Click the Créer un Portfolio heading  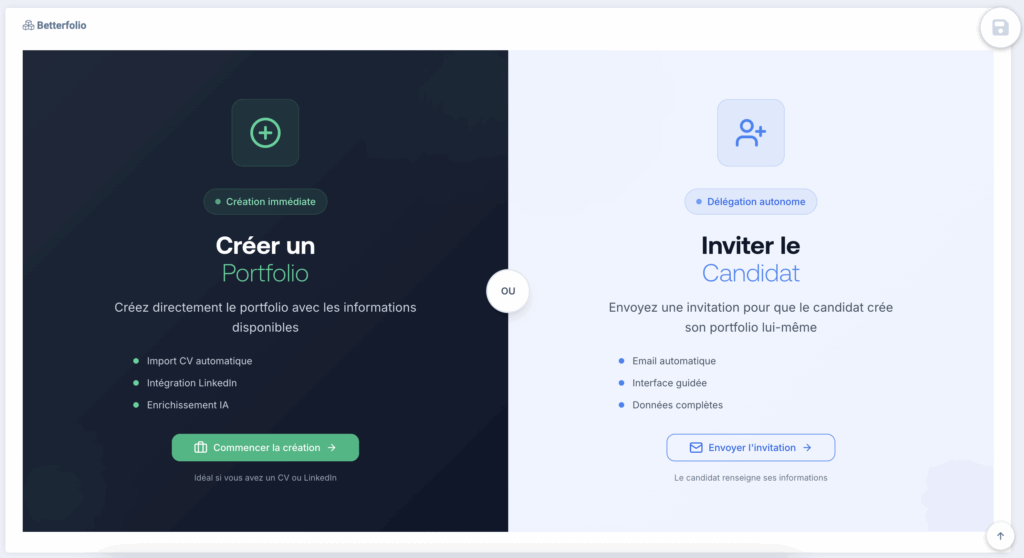tap(265, 259)
